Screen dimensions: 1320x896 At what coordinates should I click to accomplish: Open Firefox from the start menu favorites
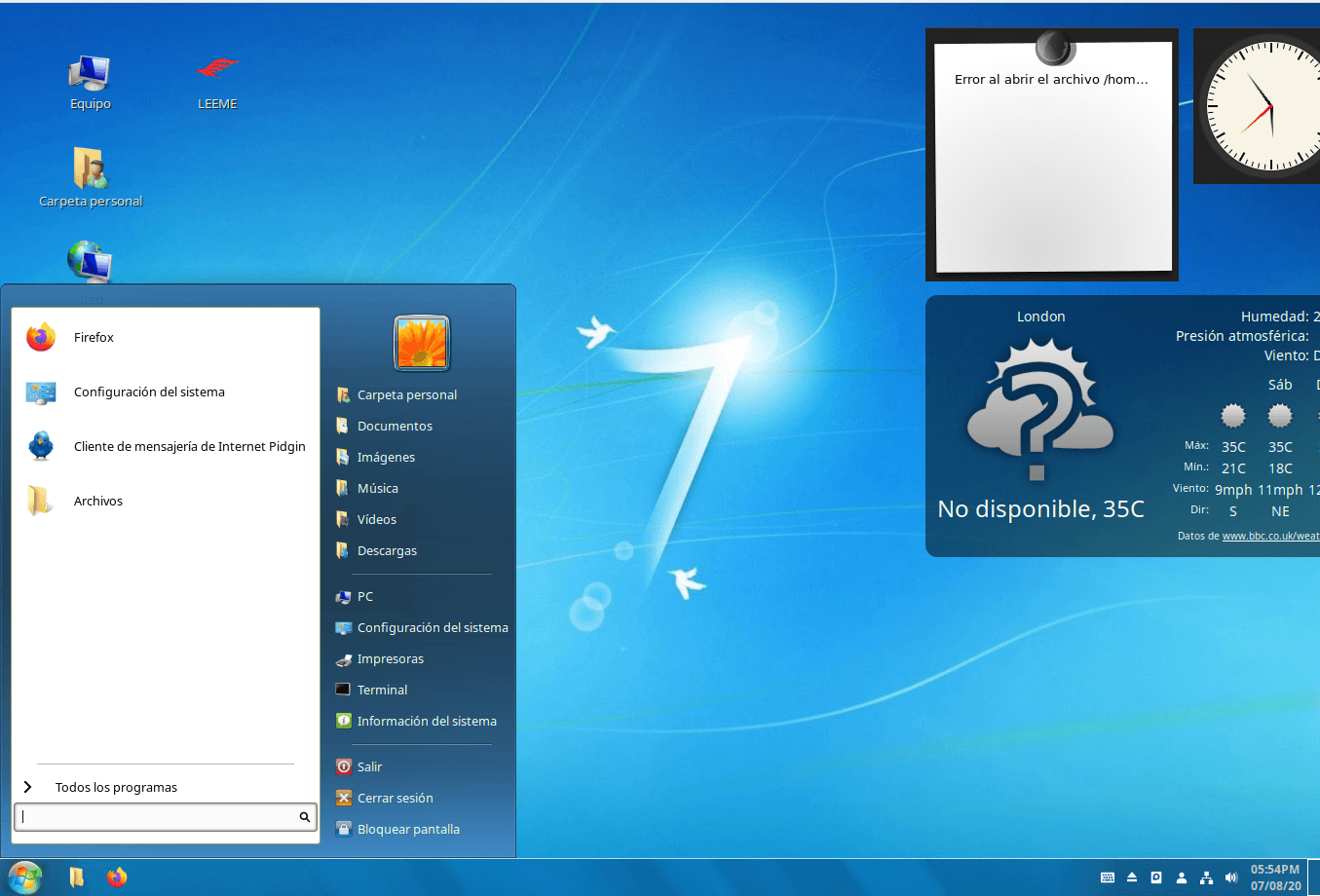166,337
